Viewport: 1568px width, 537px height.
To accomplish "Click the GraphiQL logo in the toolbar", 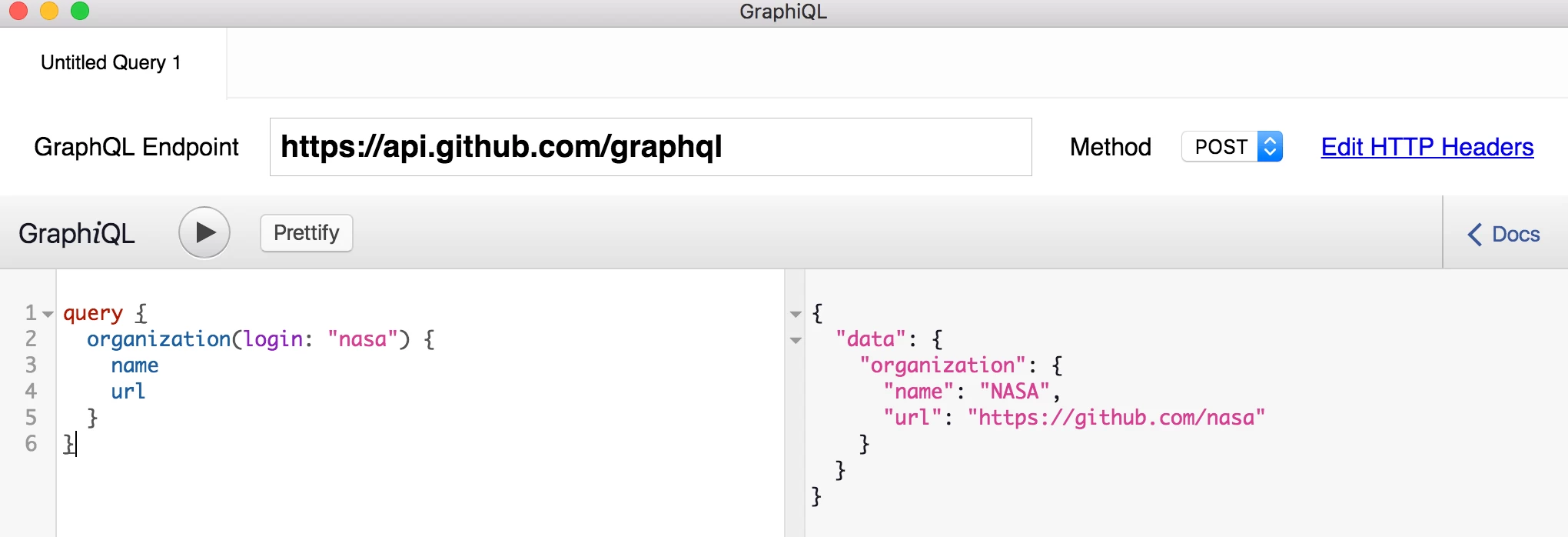I will (x=77, y=233).
